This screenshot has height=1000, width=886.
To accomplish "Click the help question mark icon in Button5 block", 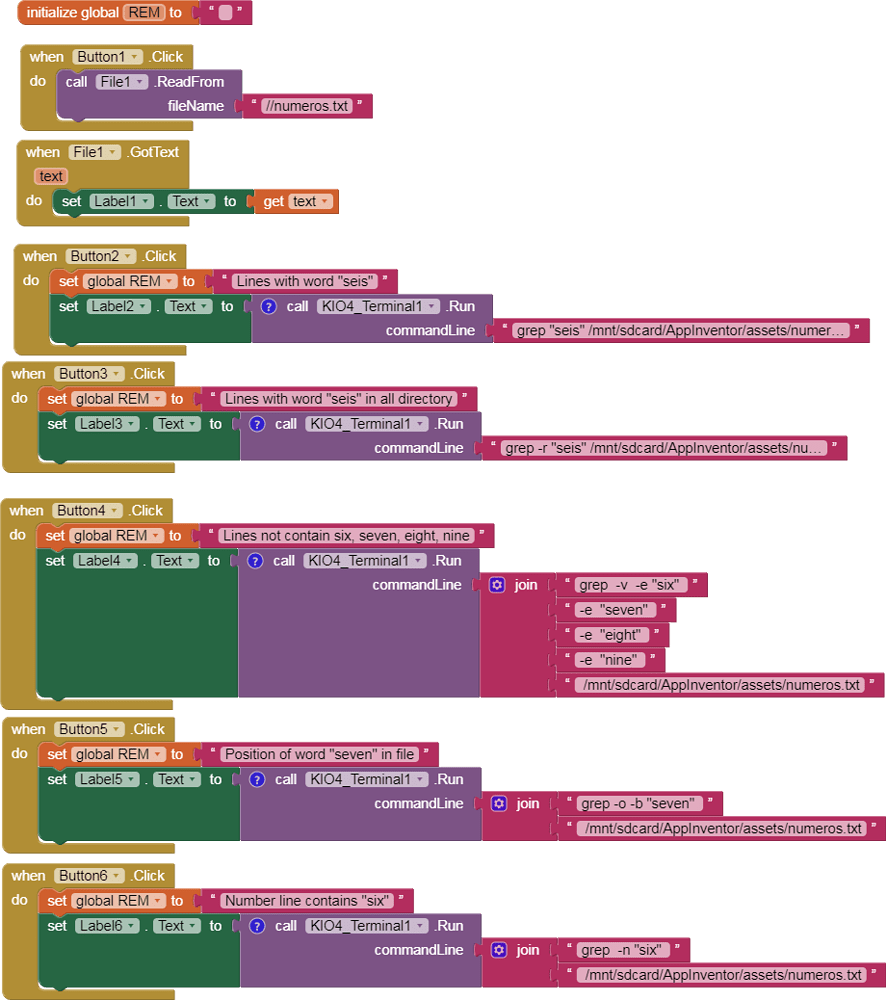I will (257, 779).
